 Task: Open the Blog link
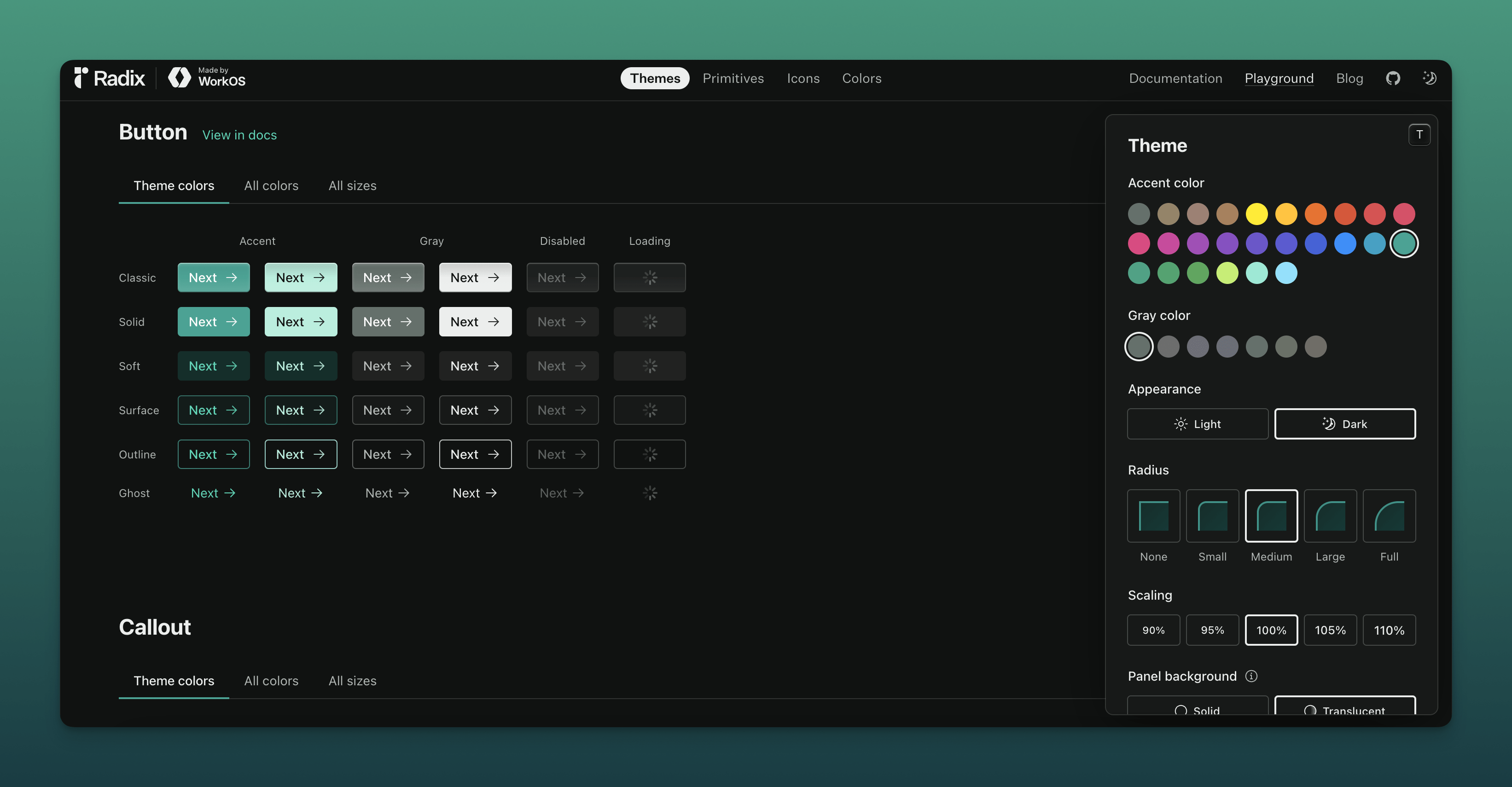click(x=1349, y=78)
